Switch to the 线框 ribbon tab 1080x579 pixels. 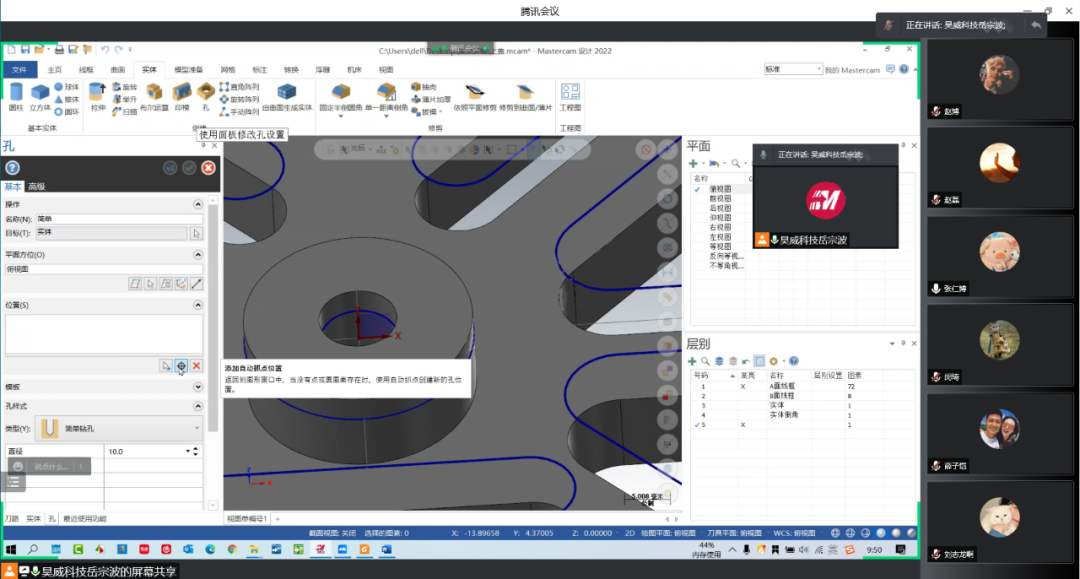[x=86, y=70]
